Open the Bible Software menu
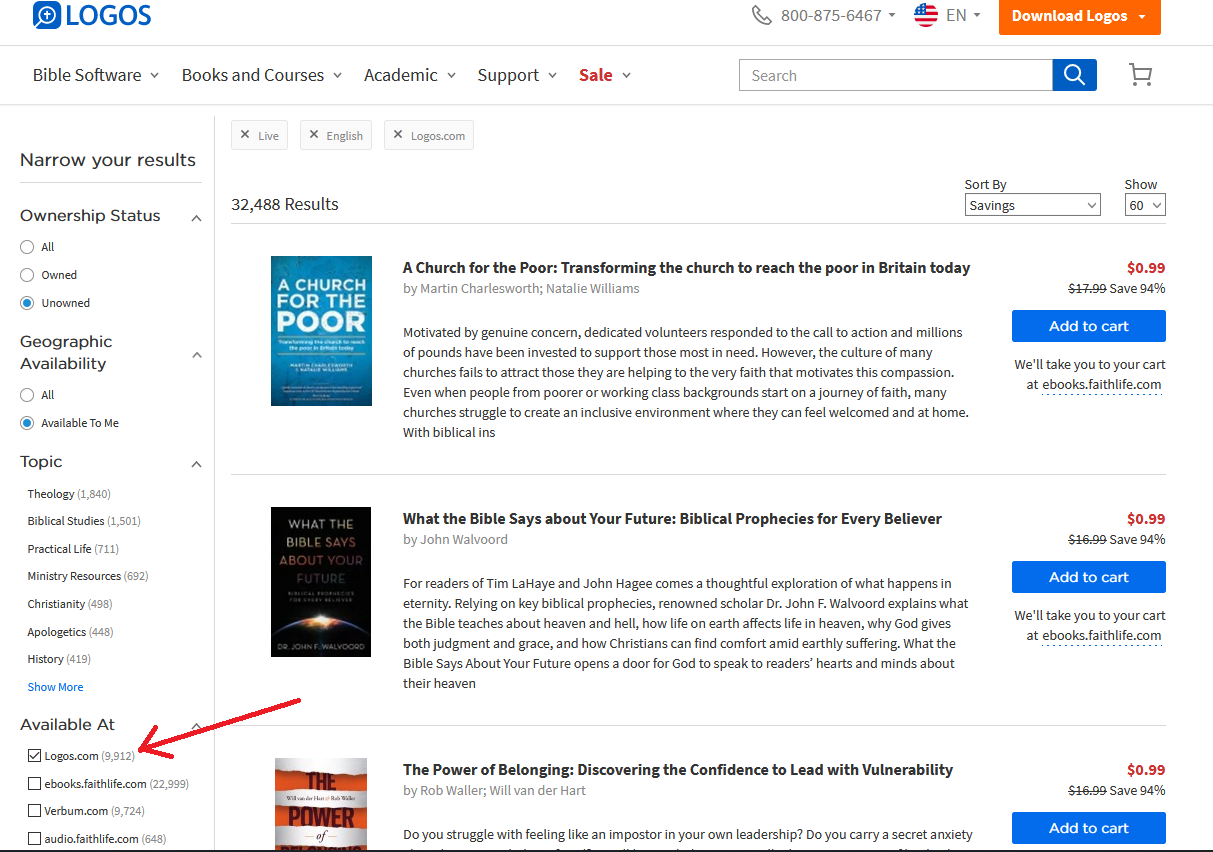Screen dimensions: 1213x852 [96, 75]
